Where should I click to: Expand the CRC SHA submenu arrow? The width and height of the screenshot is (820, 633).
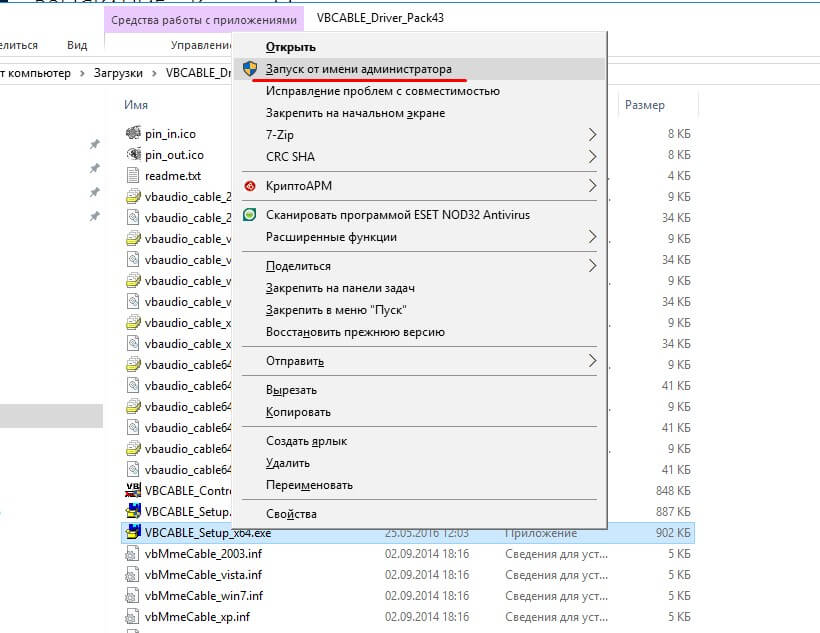coord(592,156)
